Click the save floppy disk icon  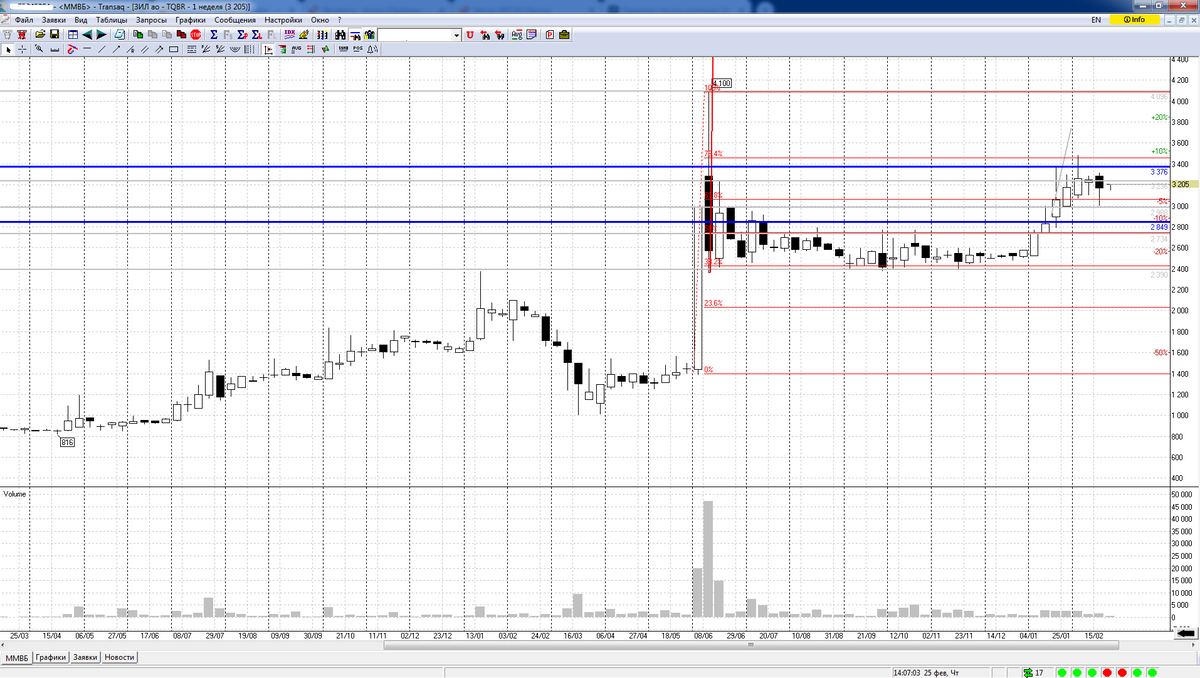pos(54,35)
